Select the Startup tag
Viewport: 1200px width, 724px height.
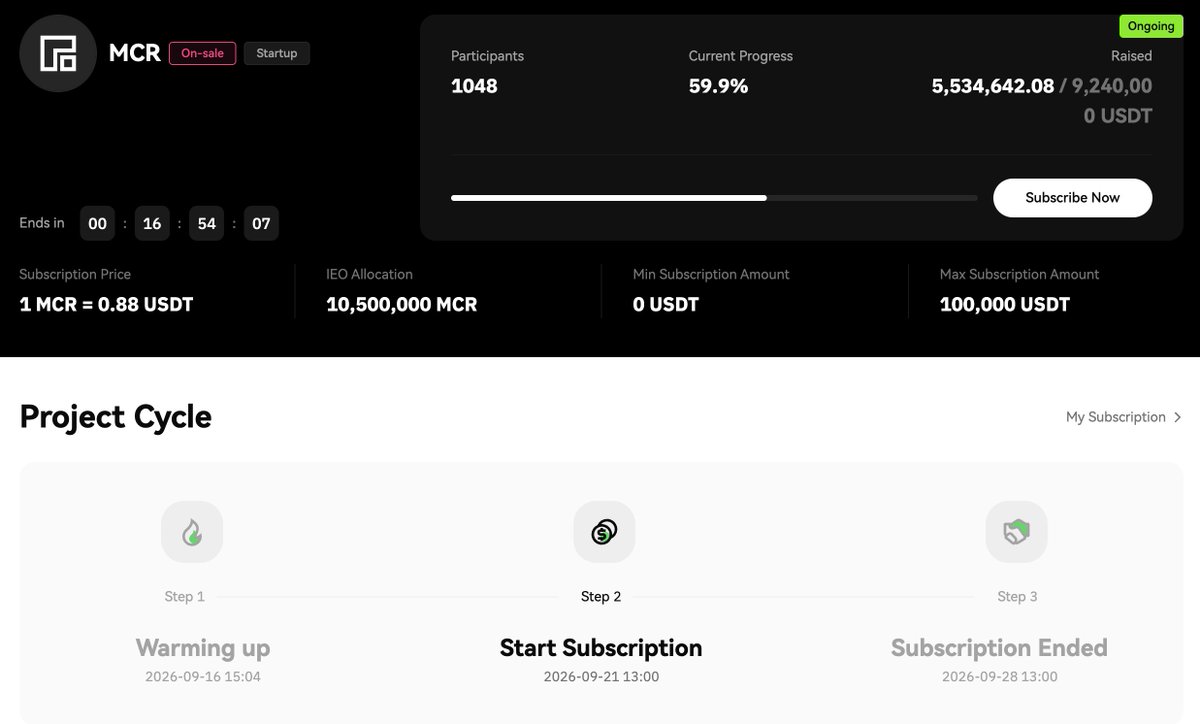277,53
